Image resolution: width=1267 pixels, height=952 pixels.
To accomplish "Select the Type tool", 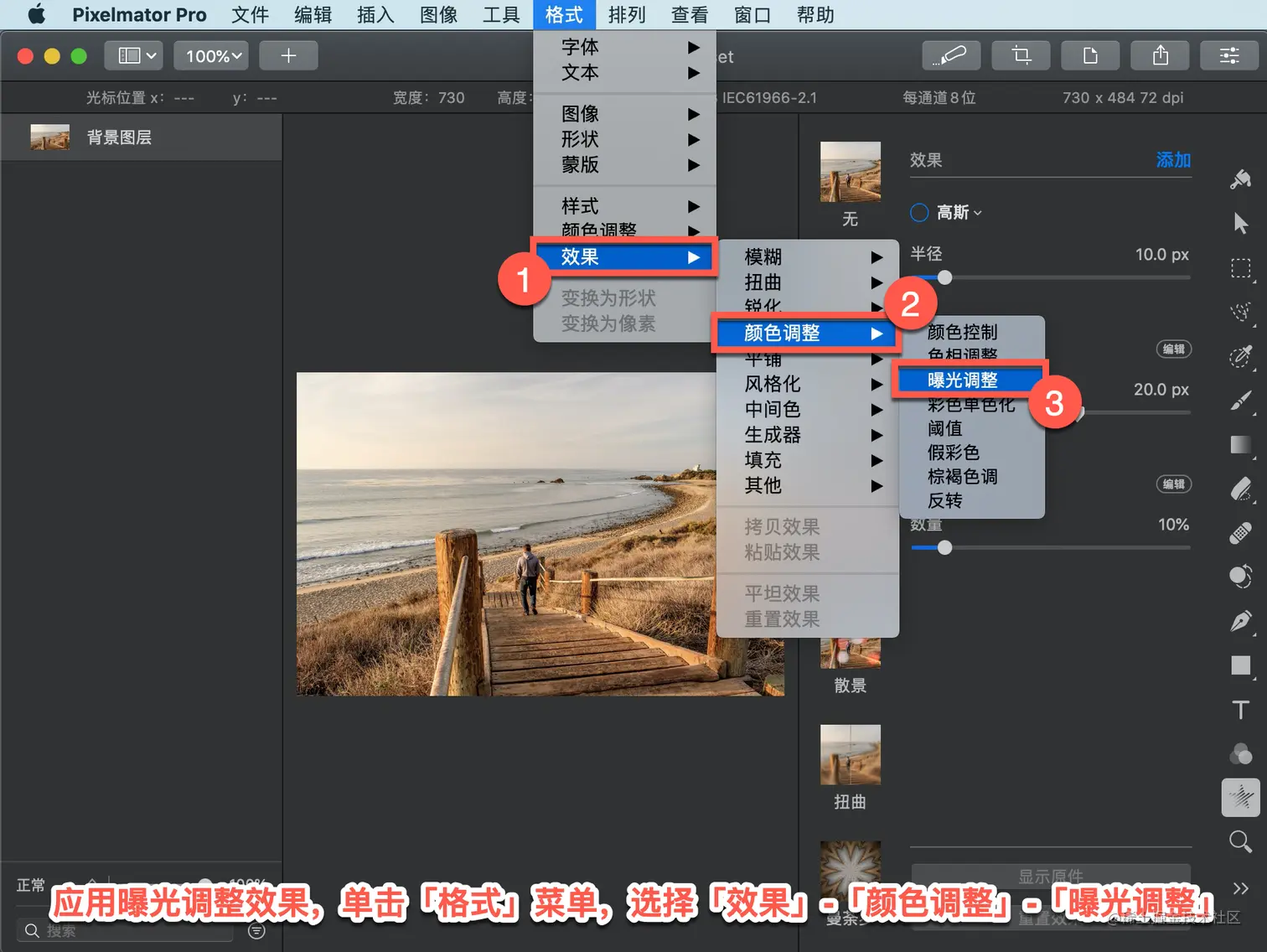I will (1241, 710).
